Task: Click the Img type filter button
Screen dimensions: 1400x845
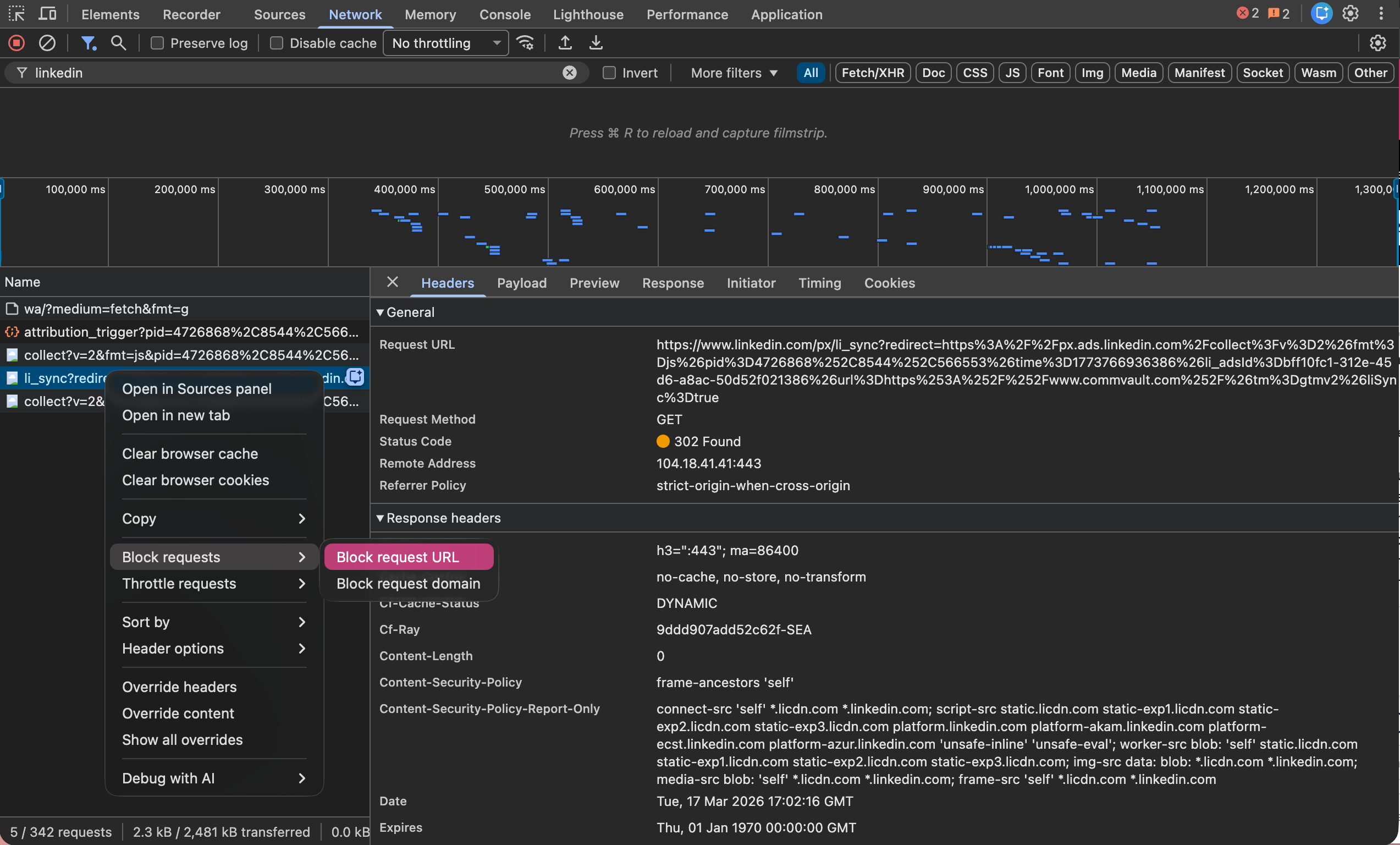Action: (x=1092, y=73)
